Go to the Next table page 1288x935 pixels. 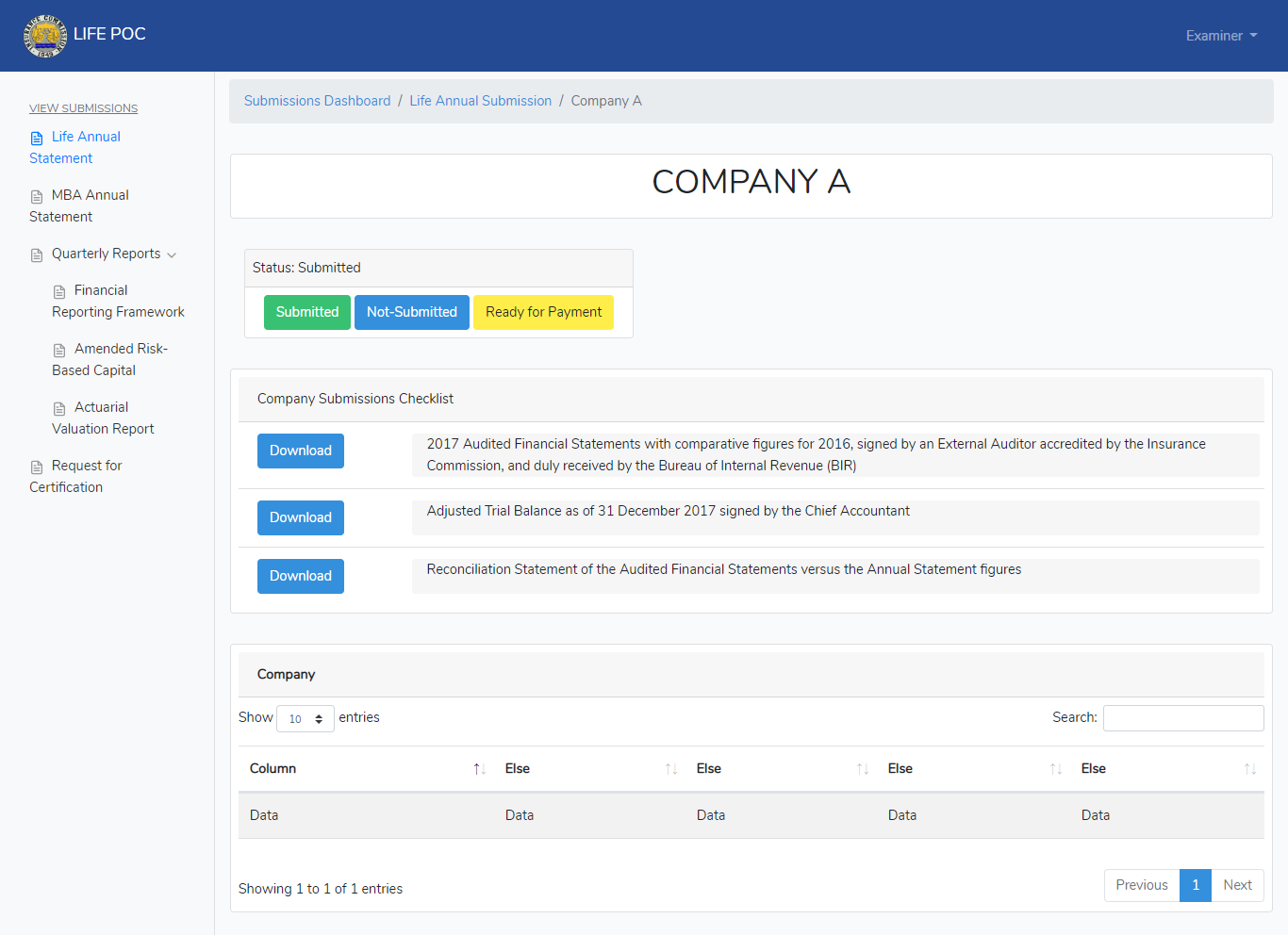[1237, 885]
